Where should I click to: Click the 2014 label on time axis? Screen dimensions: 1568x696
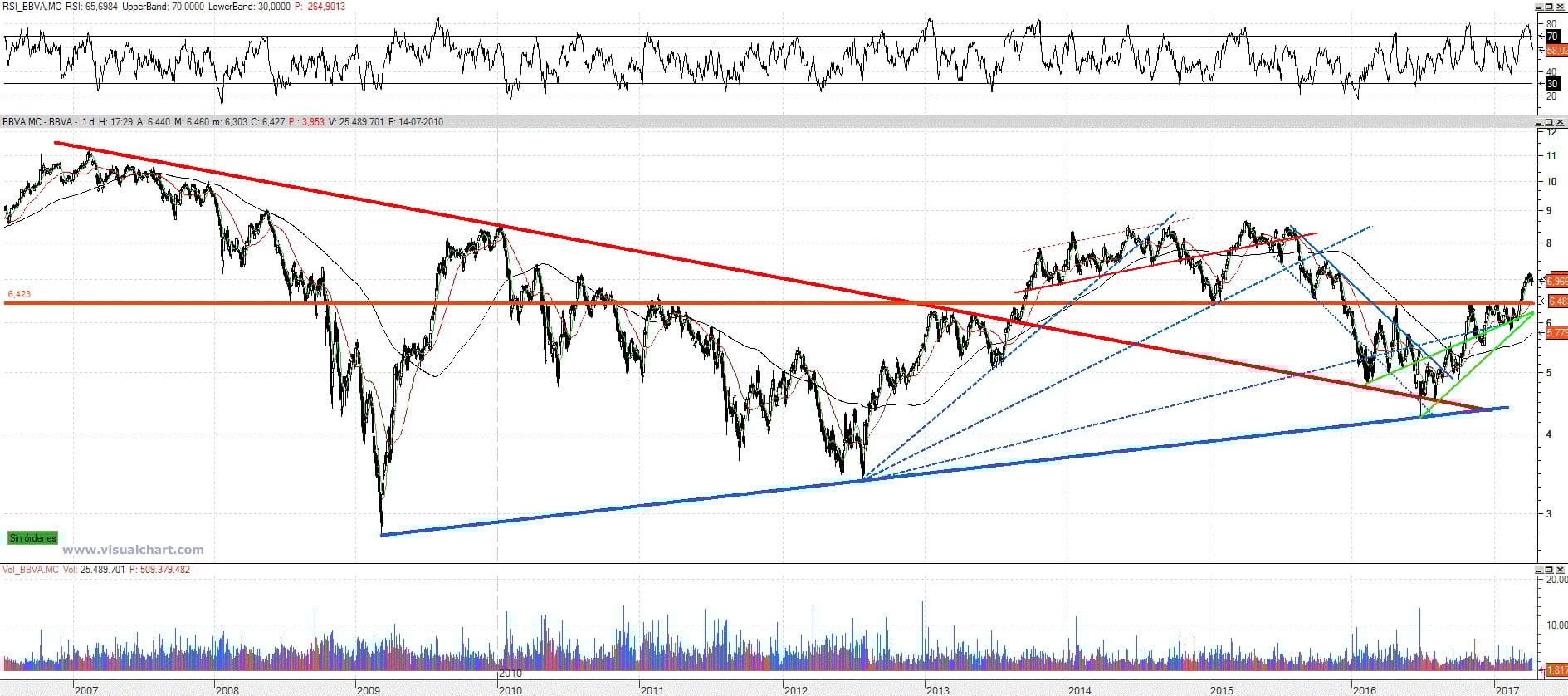pos(1080,690)
